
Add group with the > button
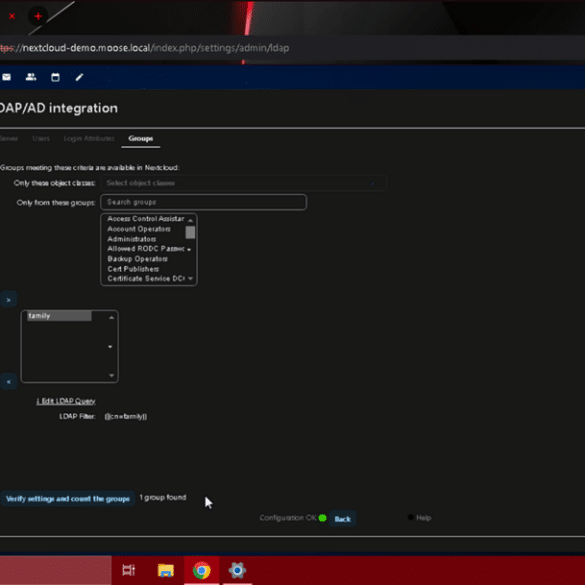pos(9,300)
